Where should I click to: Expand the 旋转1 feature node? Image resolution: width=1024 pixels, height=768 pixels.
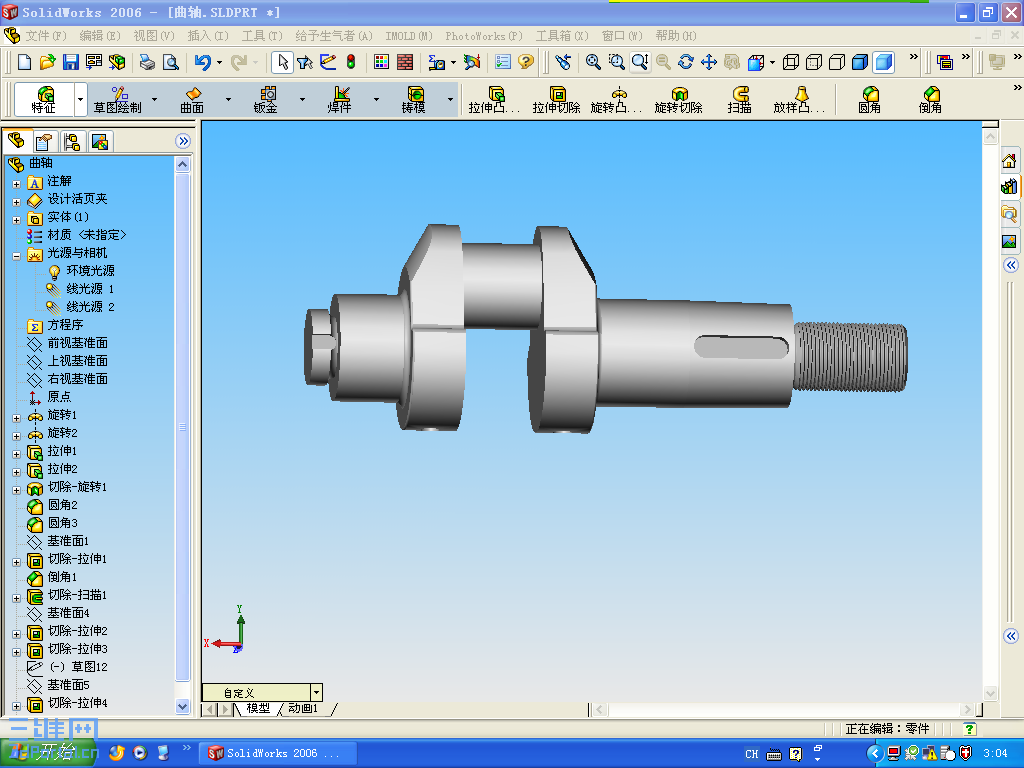coord(16,418)
